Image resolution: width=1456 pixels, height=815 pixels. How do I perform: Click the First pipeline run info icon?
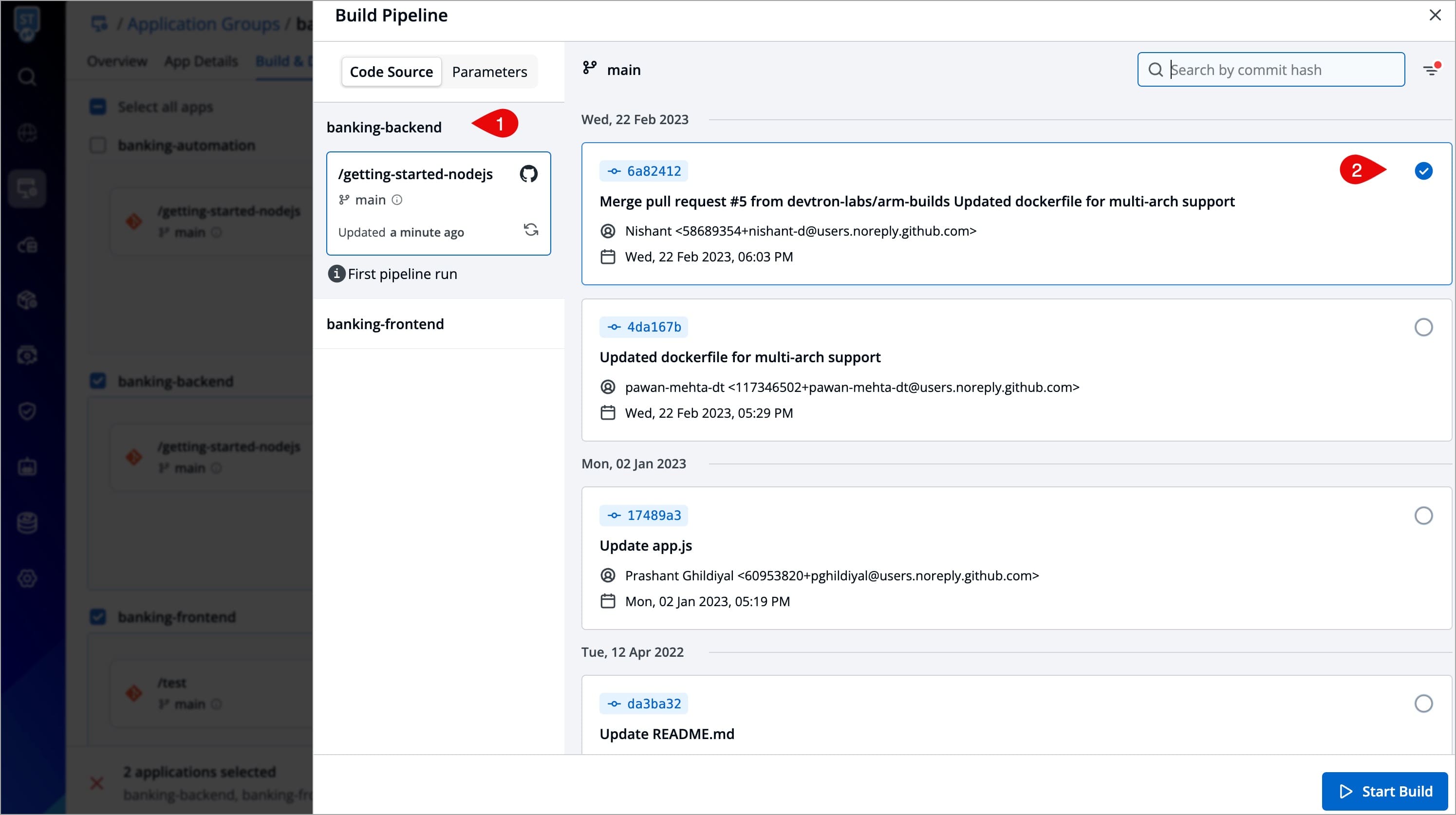[336, 274]
